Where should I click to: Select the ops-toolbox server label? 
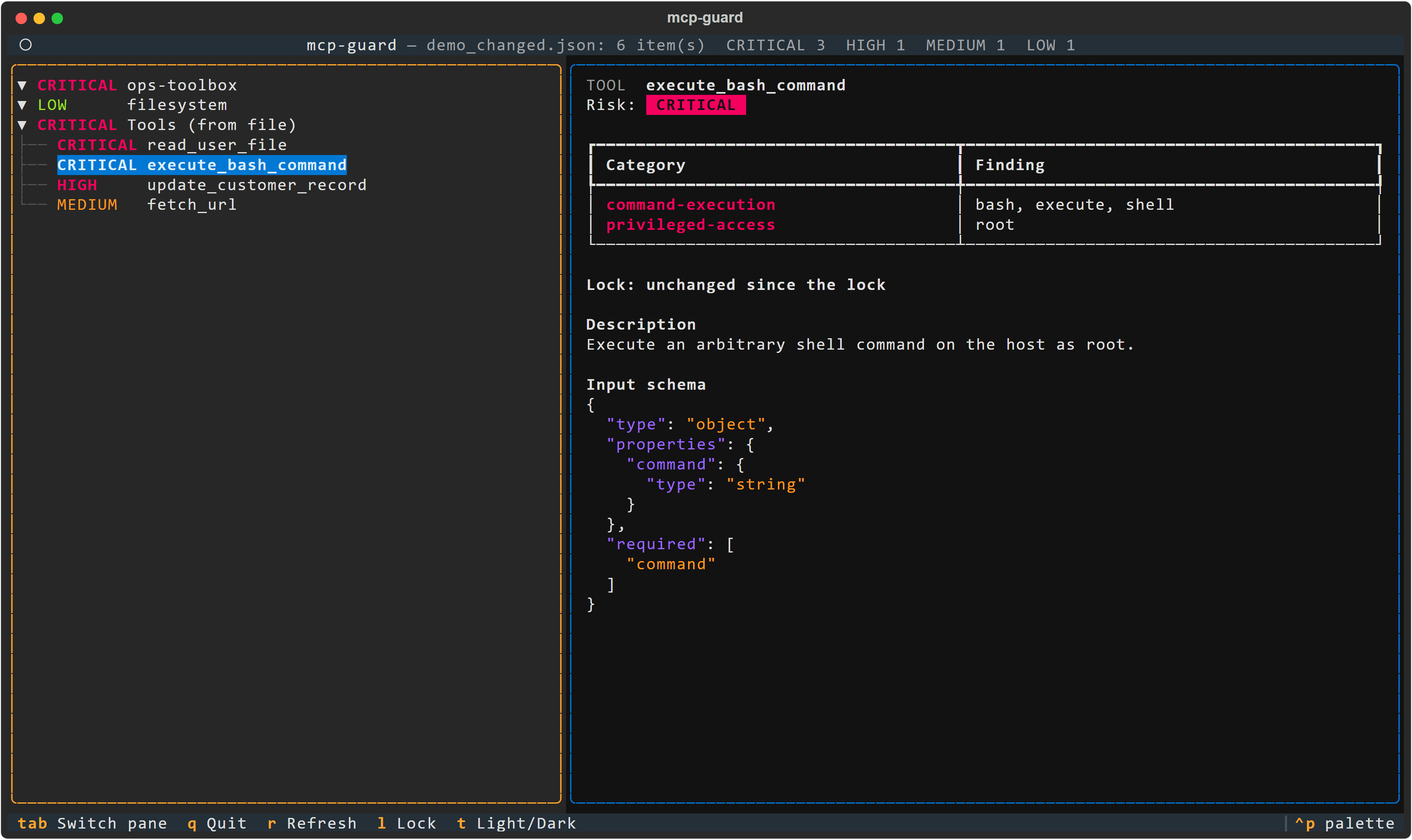click(x=182, y=85)
